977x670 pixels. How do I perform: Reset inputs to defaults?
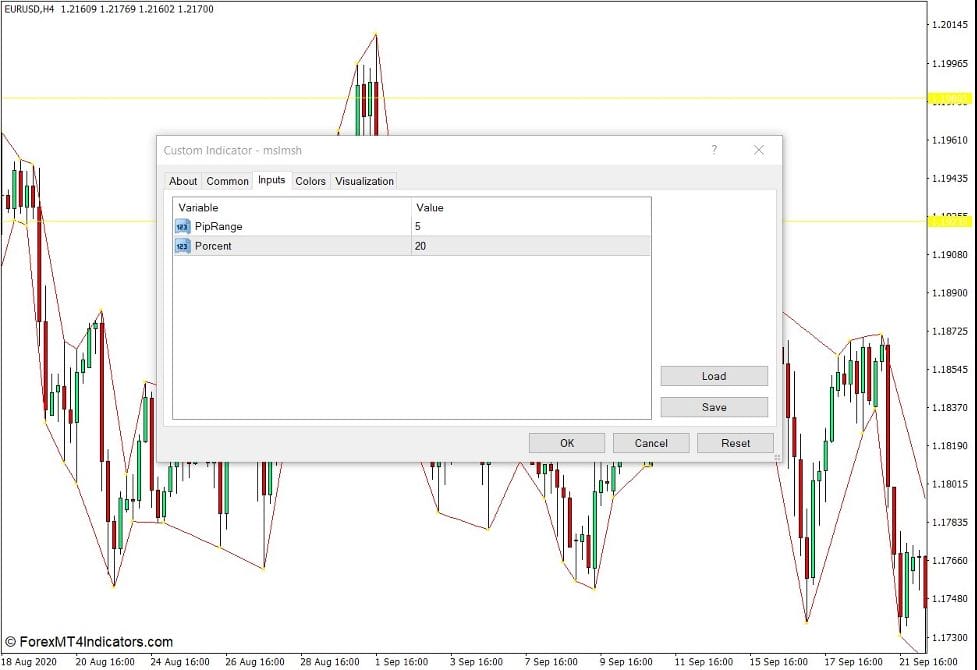click(x=735, y=443)
